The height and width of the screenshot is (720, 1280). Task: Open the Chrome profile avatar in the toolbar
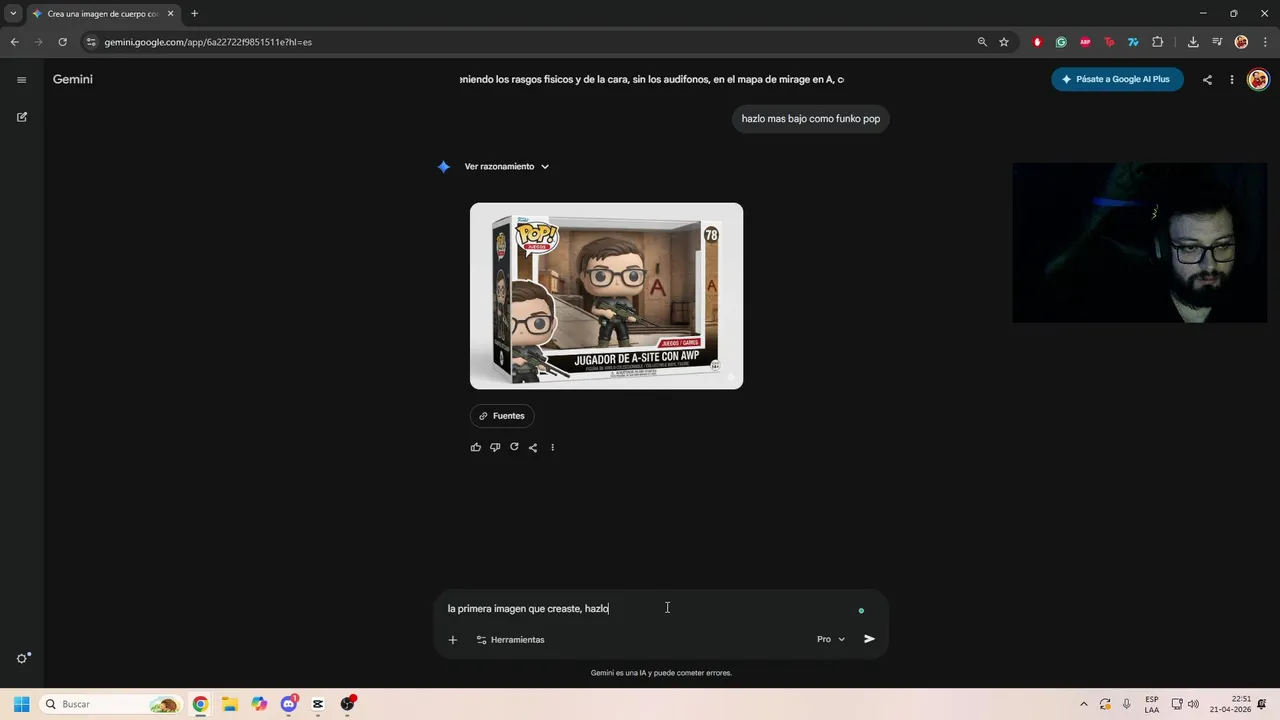[1241, 42]
